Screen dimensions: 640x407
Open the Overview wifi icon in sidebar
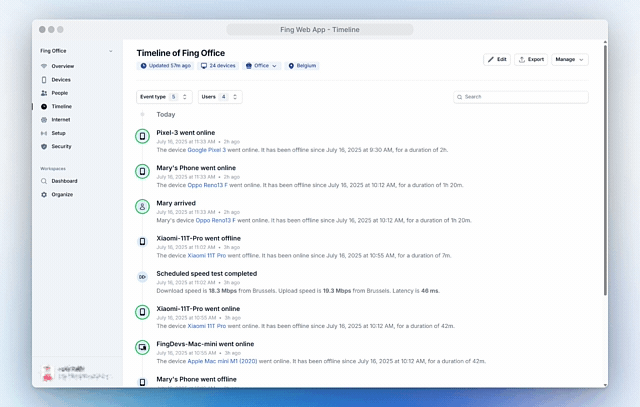tap(44, 66)
